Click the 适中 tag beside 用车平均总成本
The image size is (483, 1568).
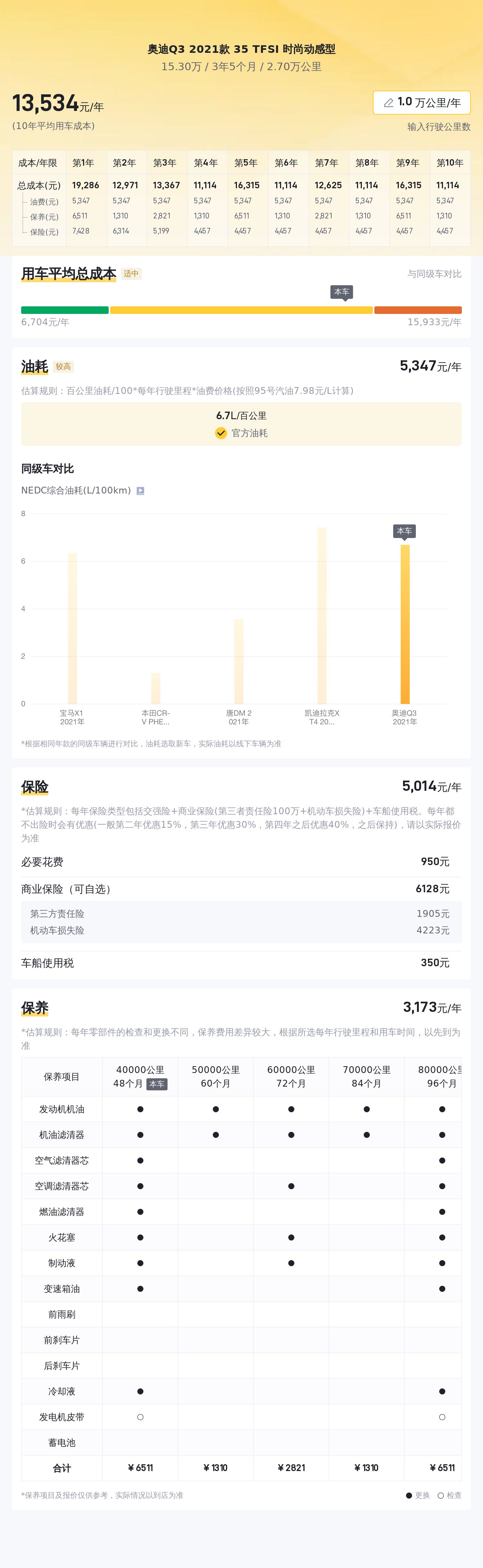(131, 274)
